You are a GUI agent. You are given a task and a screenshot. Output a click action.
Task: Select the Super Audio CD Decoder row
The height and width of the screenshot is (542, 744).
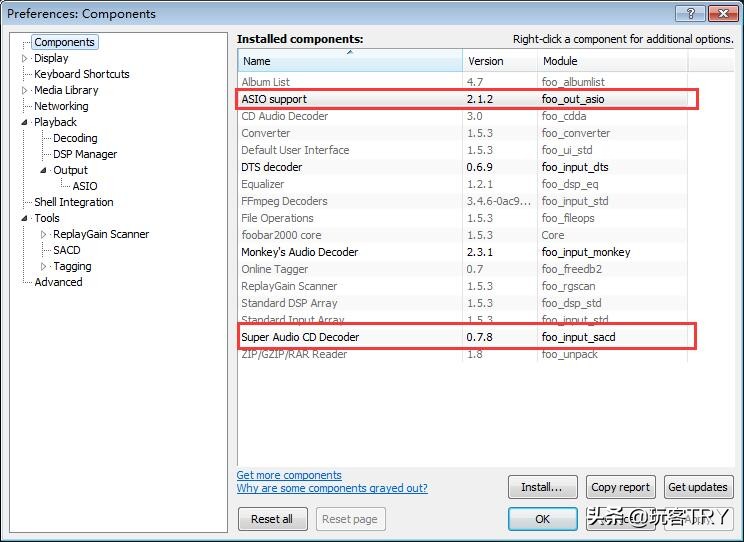[463, 337]
